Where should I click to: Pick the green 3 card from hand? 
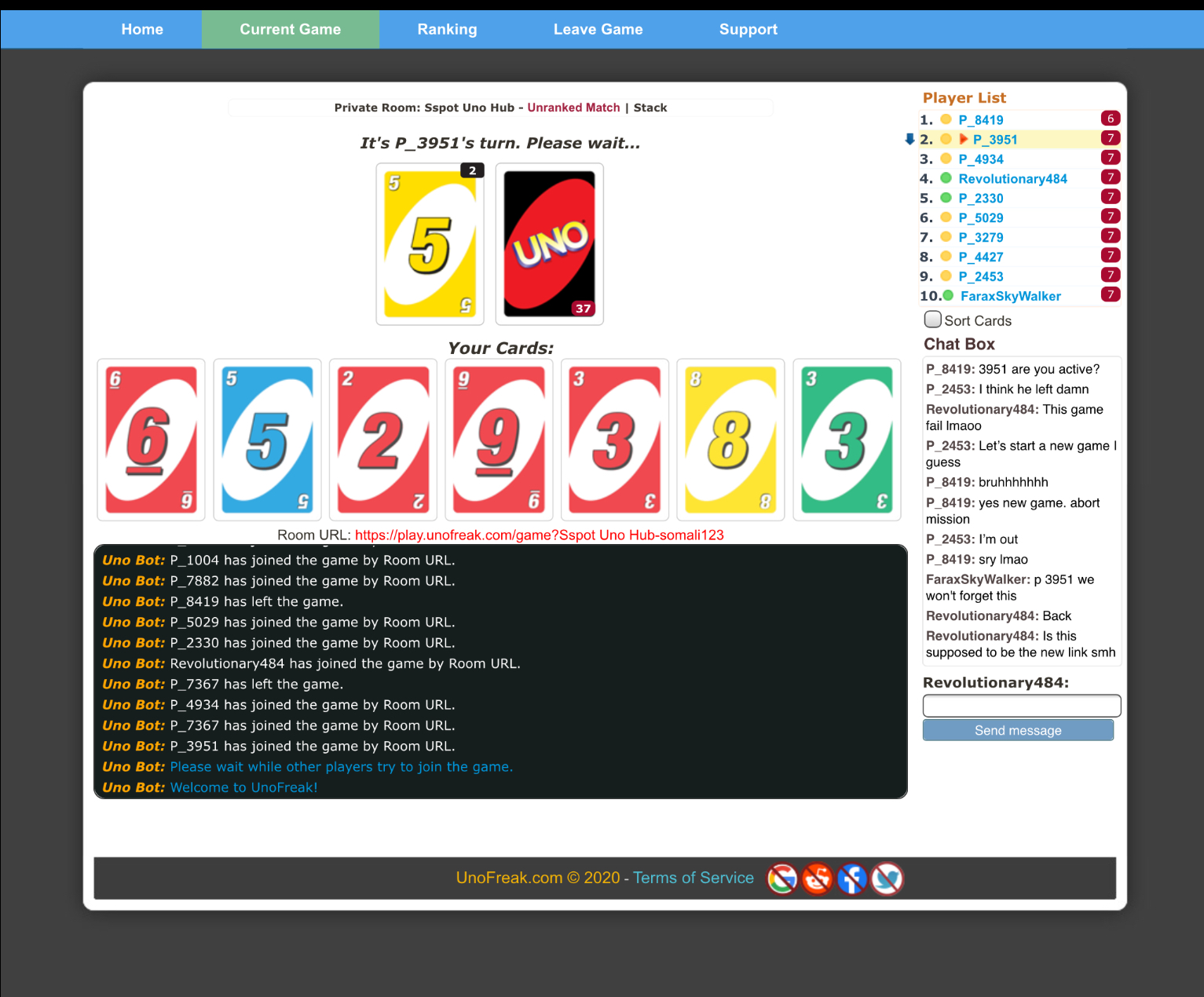click(x=847, y=440)
